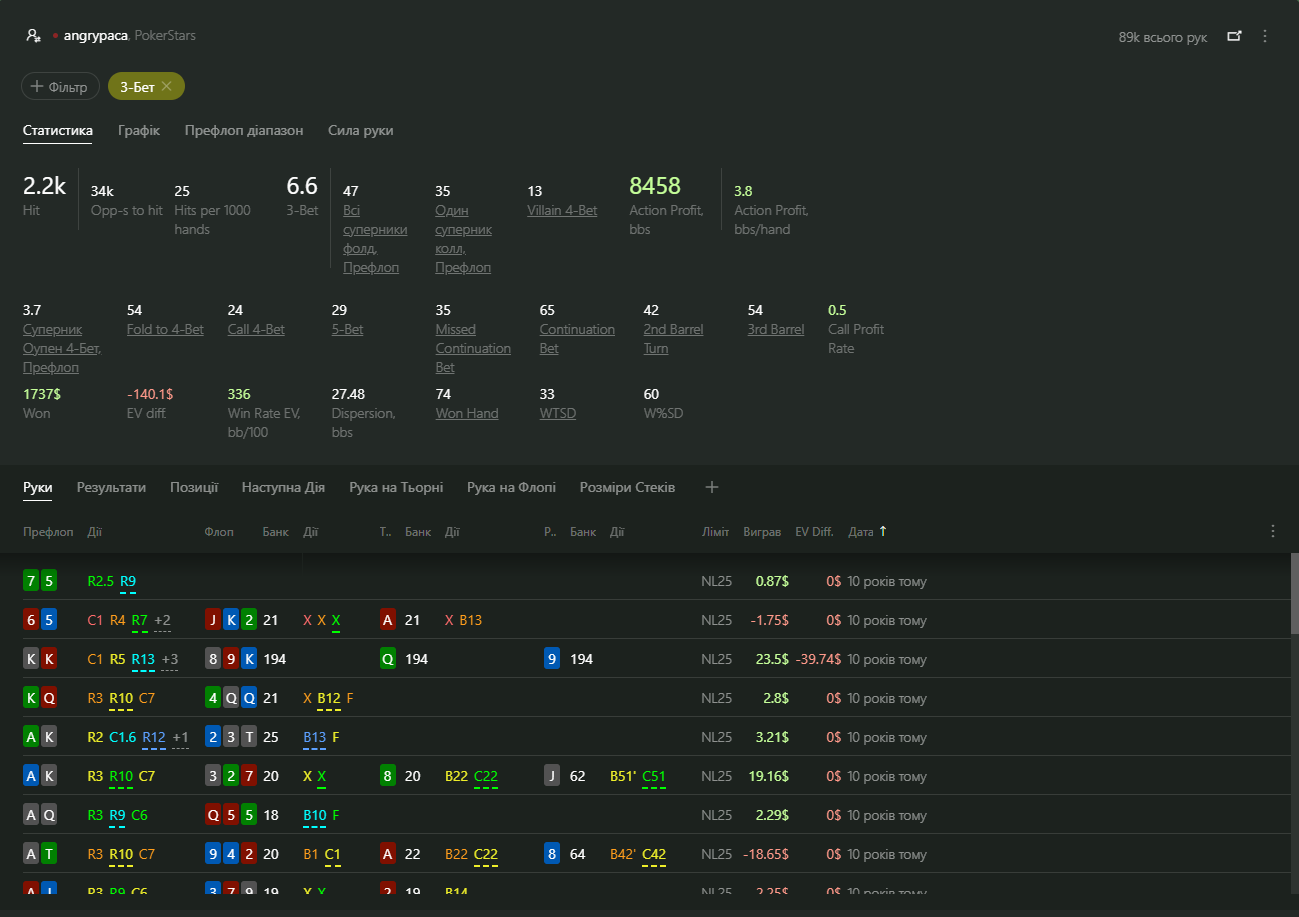Select the Статистика tab

pyautogui.click(x=58, y=130)
